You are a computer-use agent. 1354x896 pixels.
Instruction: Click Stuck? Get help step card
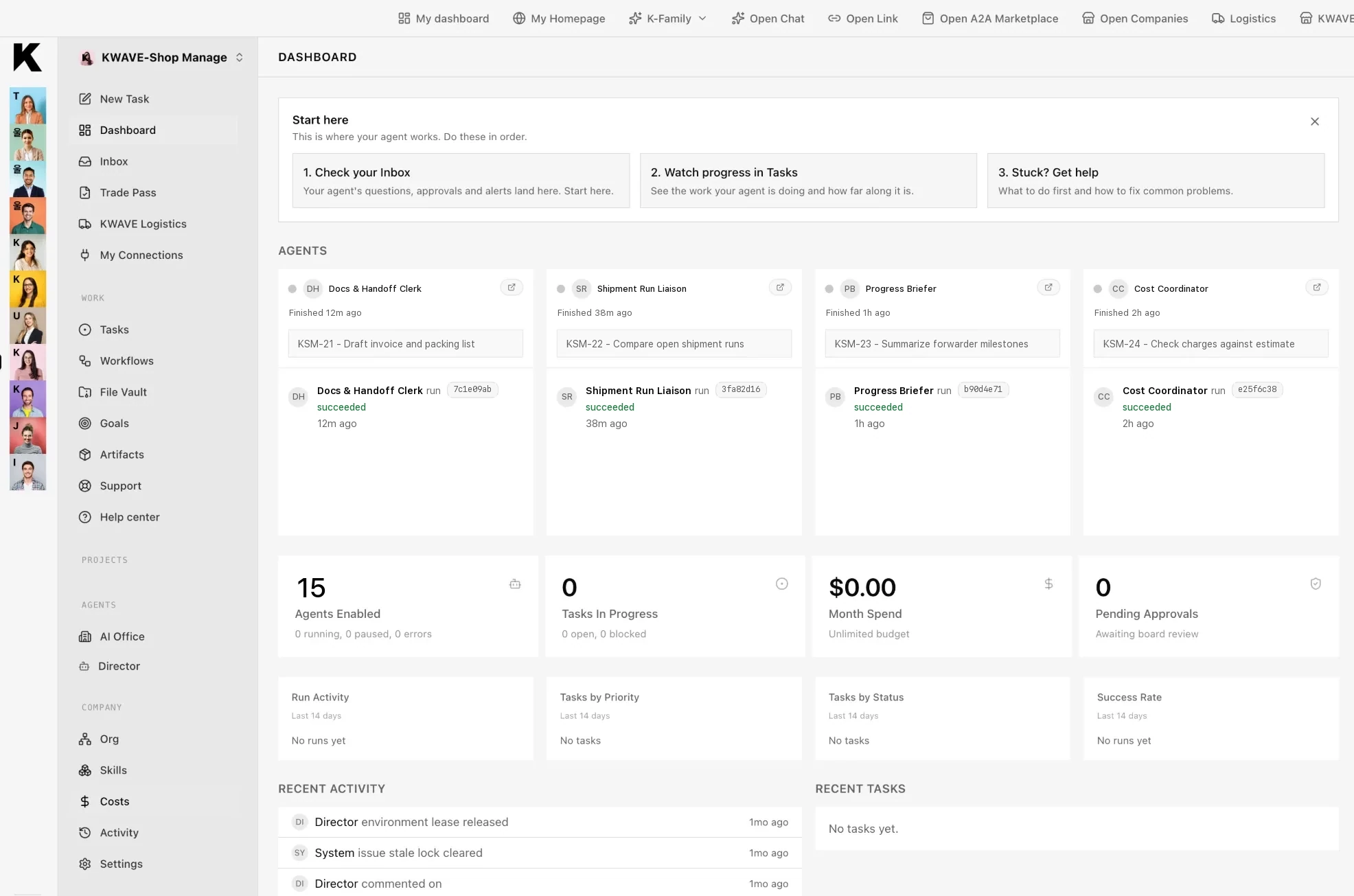click(1156, 181)
